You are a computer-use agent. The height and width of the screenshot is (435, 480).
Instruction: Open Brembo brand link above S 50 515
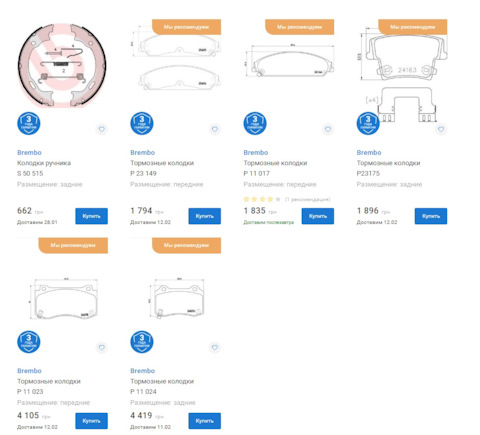(29, 152)
